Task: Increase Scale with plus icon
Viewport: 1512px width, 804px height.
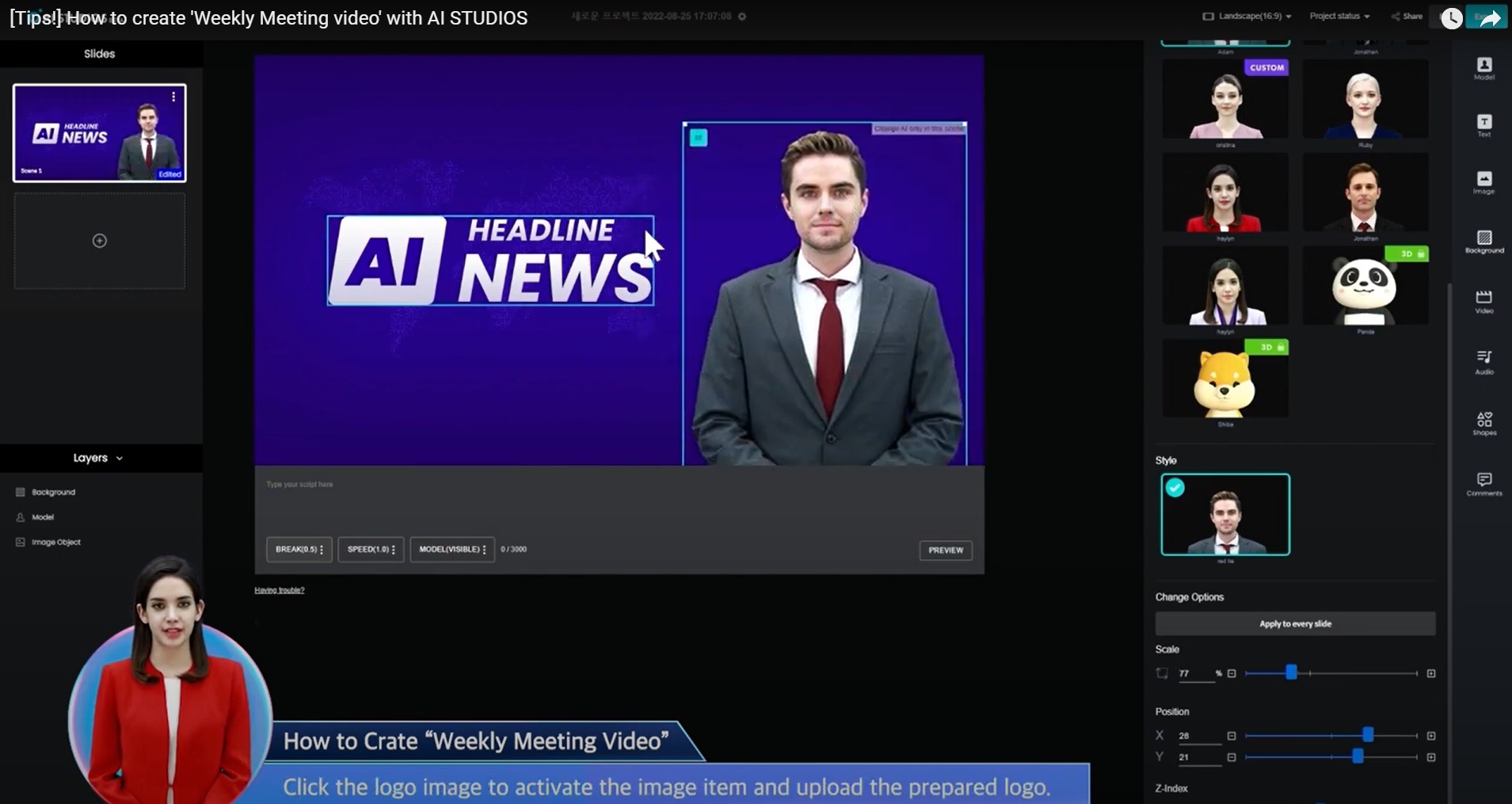Action: 1431,673
